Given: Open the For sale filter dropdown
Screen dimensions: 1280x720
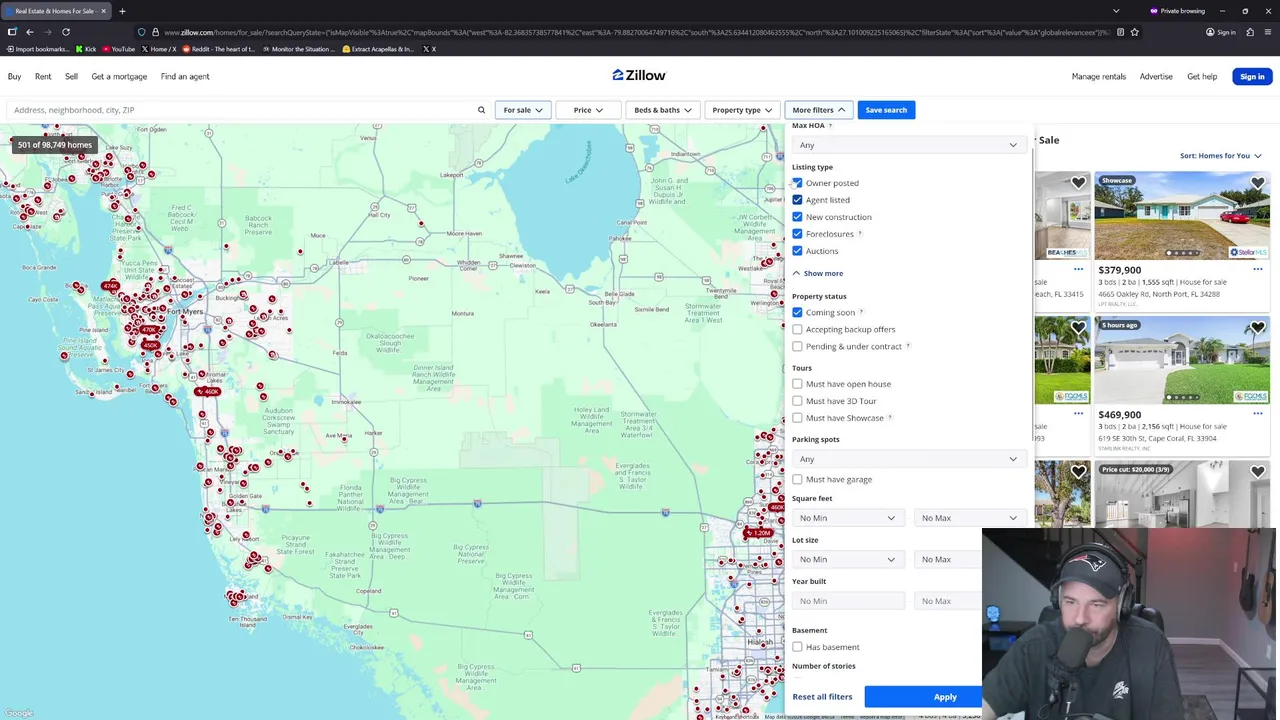Looking at the screenshot, I should coord(522,110).
